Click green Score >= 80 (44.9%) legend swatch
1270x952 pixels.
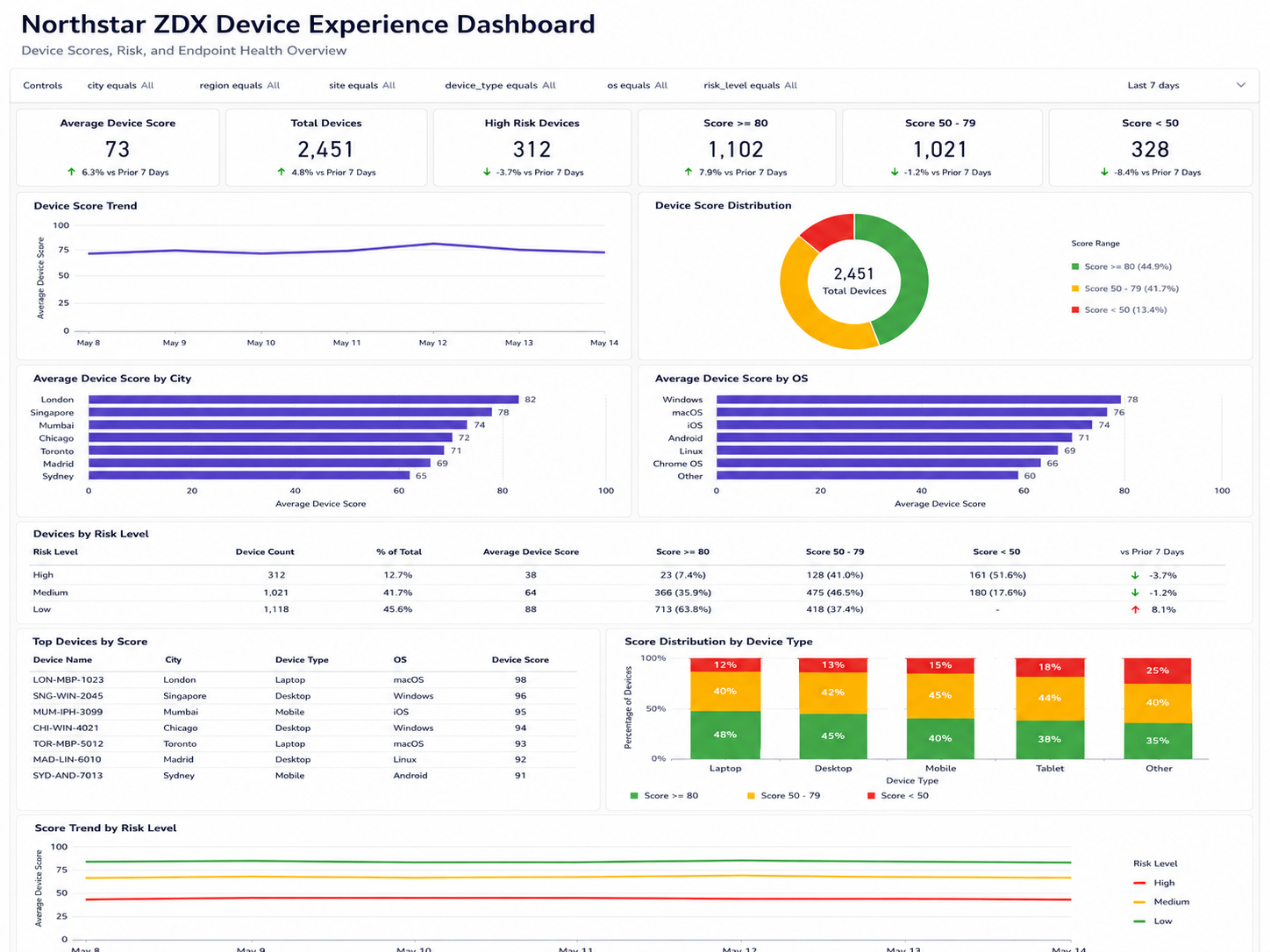point(1075,266)
